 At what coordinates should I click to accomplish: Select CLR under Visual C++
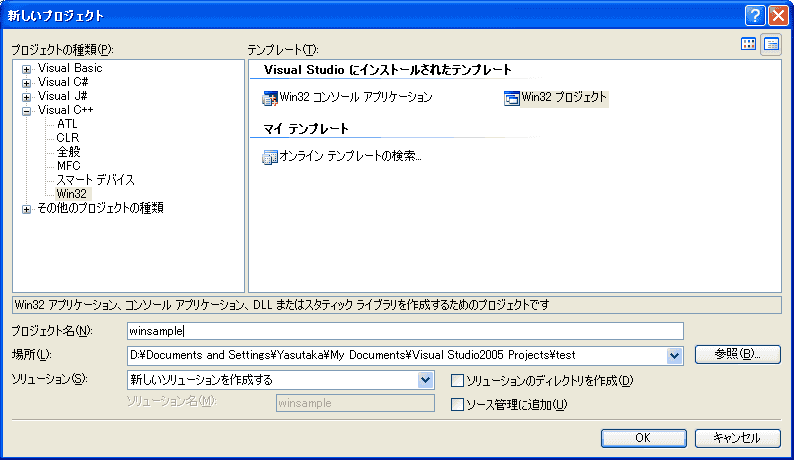point(67,138)
